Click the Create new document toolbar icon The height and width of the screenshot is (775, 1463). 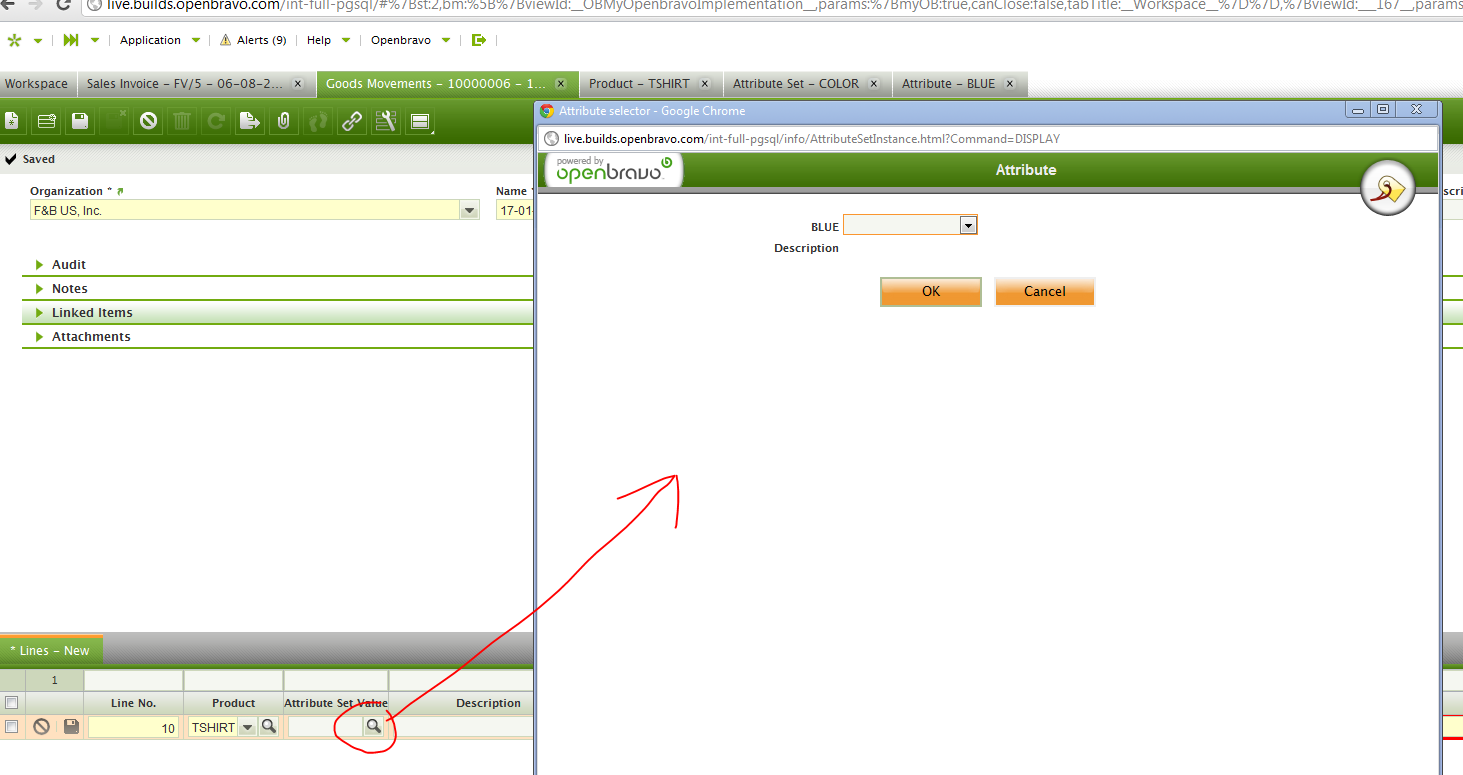[11, 122]
